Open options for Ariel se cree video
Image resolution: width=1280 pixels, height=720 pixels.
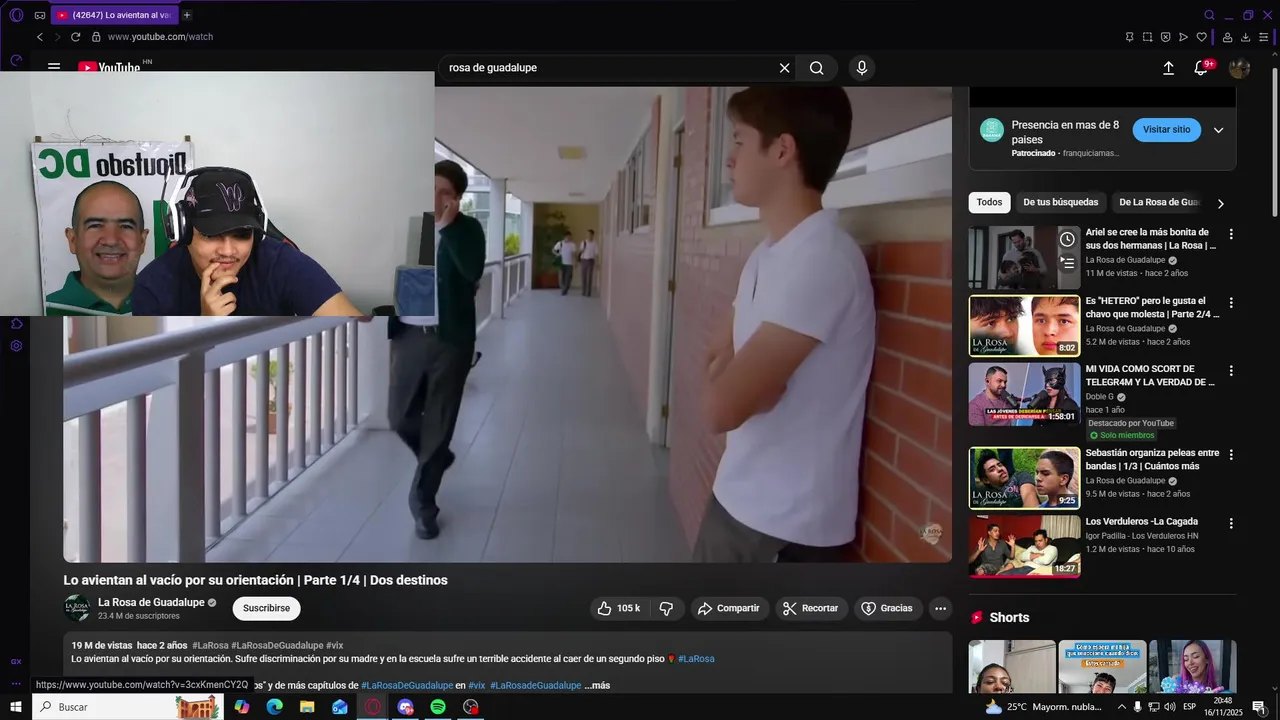1231,234
